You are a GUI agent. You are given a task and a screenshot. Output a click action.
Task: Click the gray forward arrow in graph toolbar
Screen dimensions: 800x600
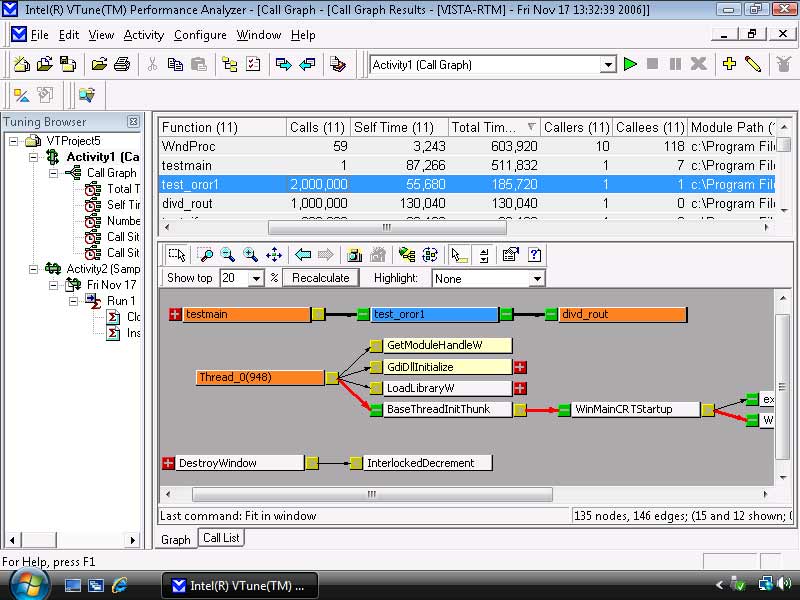coord(326,254)
